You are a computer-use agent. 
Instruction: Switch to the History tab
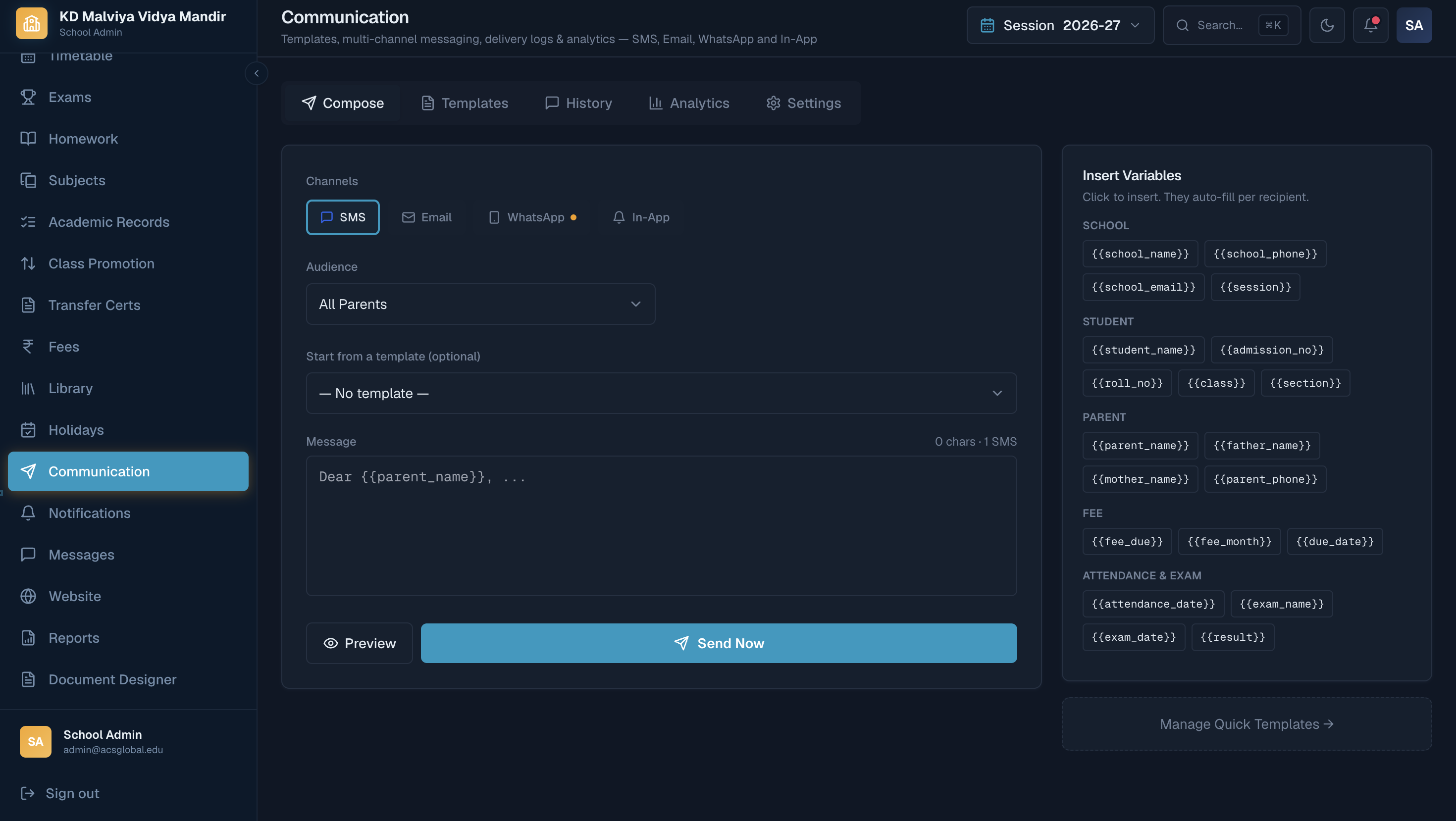coord(579,103)
